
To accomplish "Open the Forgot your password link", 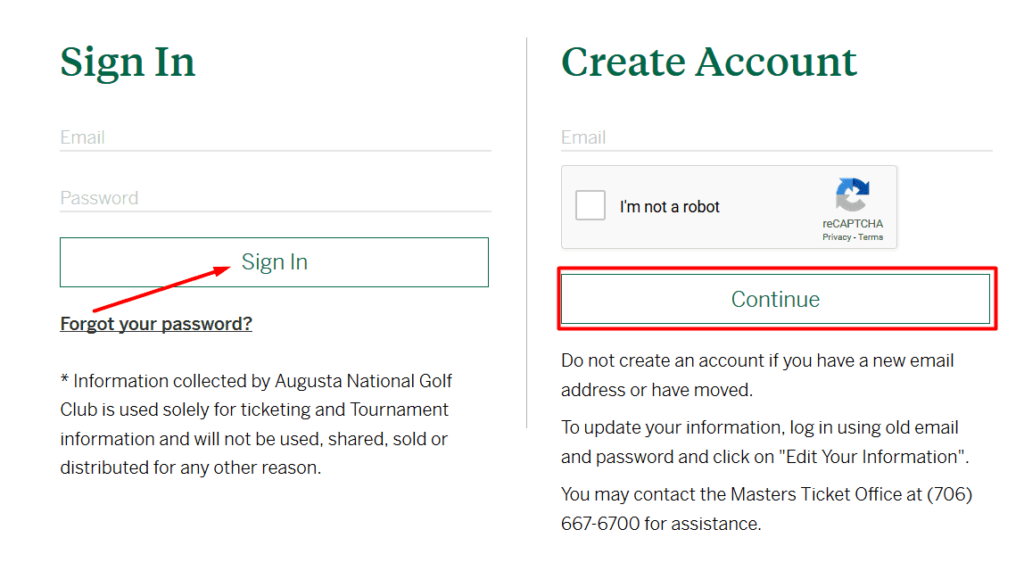I will pos(156,324).
